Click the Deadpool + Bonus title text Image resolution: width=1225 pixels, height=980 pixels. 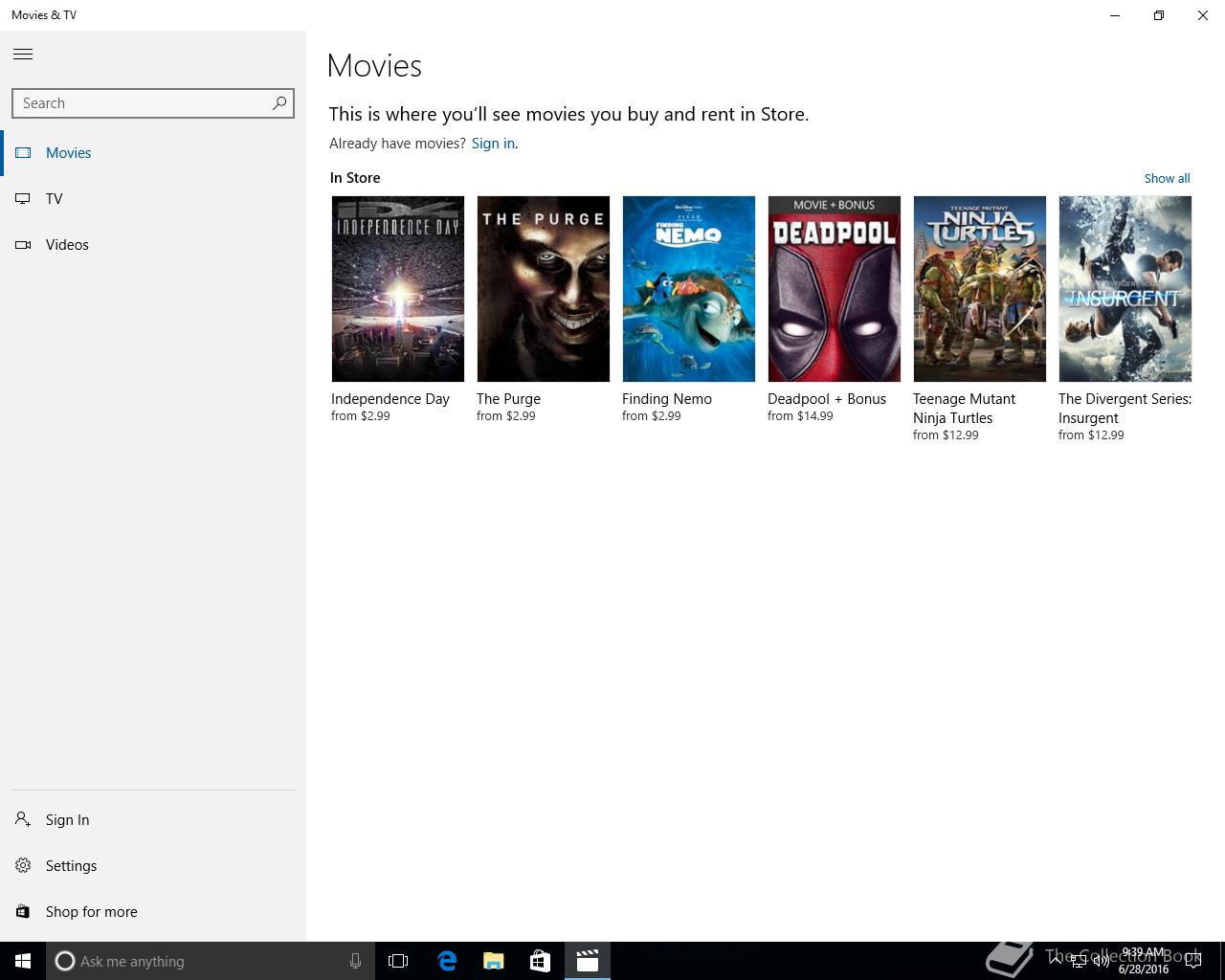(827, 399)
